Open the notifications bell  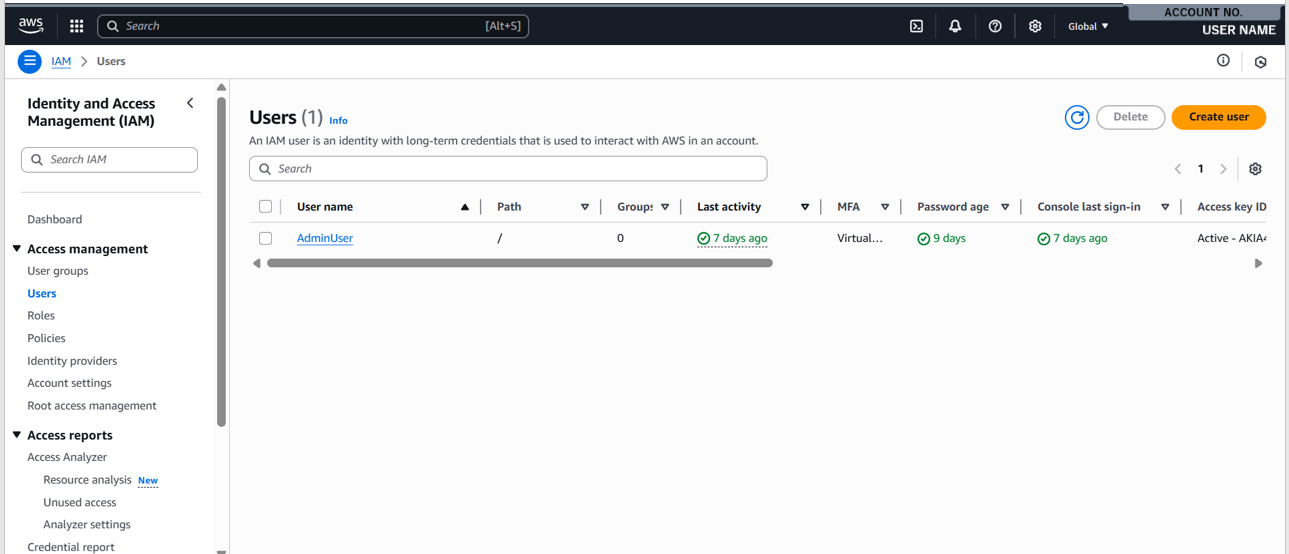point(955,26)
